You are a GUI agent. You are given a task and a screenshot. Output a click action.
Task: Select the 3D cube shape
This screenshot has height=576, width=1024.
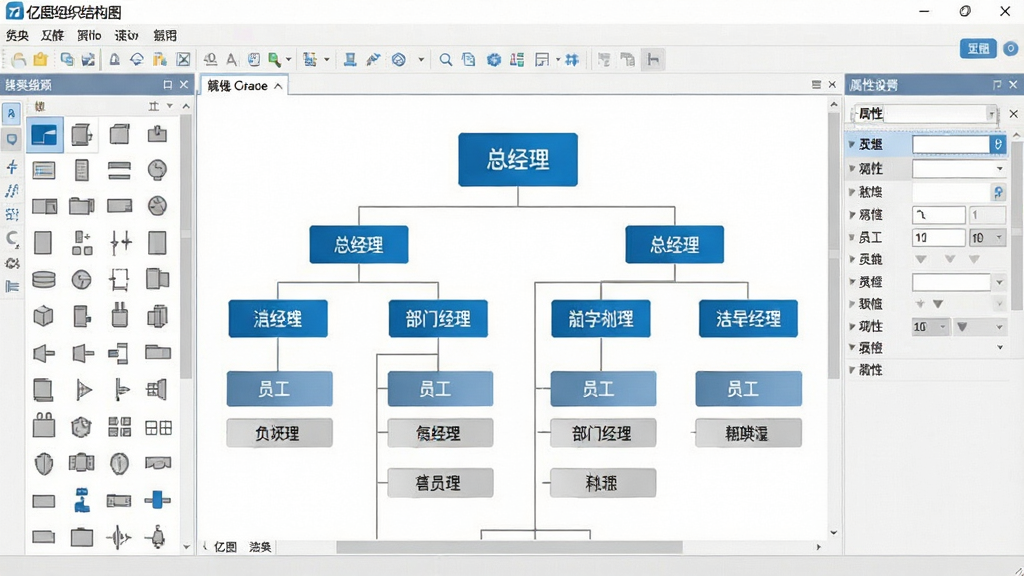44,316
